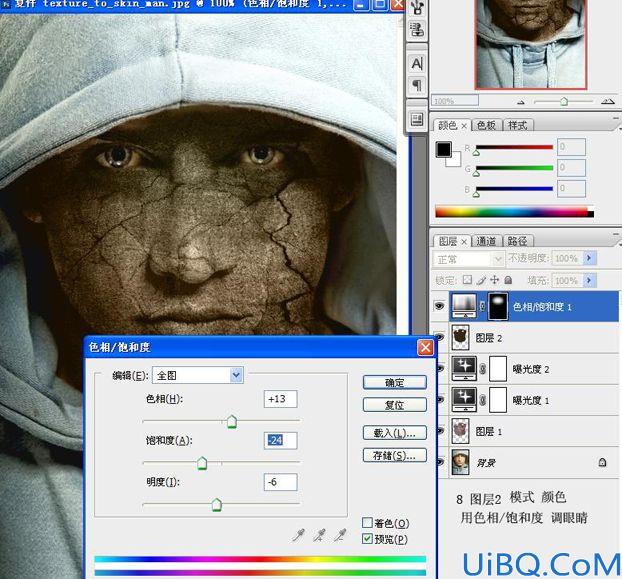The image size is (622, 579).
Task: Click the background layer lock icon
Action: click(x=602, y=462)
